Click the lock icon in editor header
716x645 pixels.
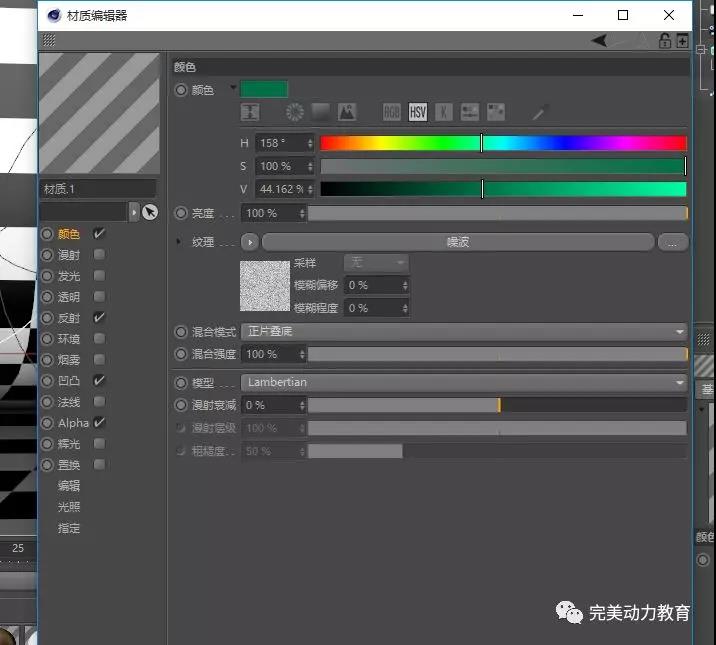pyautogui.click(x=664, y=41)
